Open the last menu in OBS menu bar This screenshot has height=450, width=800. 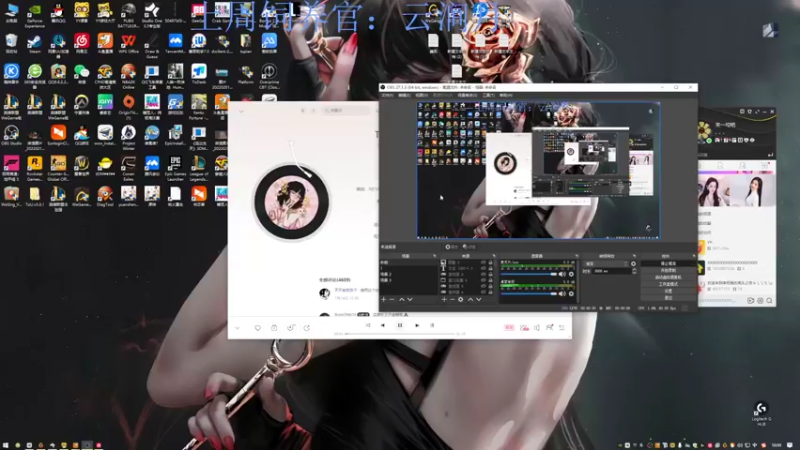[x=506, y=95]
